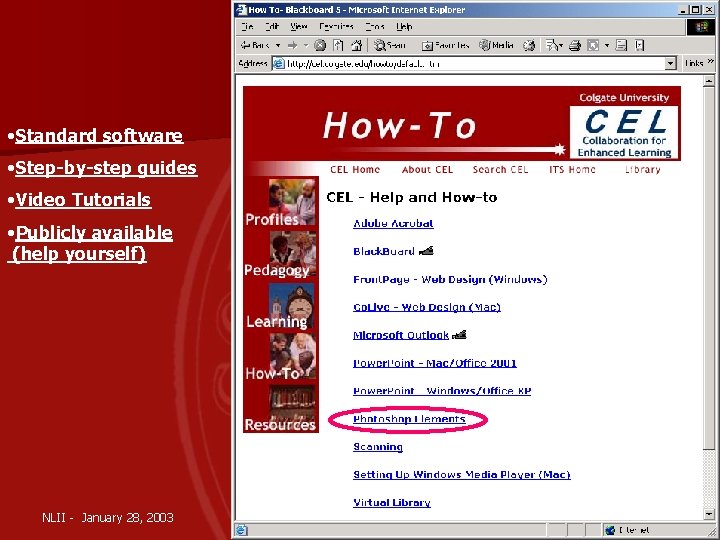Open the Favorites pane from toolbar
Viewport: 720px width, 540px height.
click(445, 45)
